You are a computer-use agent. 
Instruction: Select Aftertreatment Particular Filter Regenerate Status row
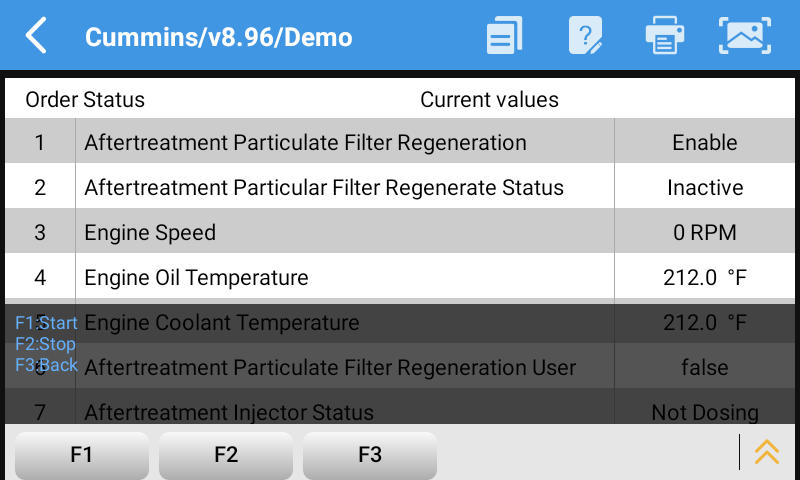324,188
